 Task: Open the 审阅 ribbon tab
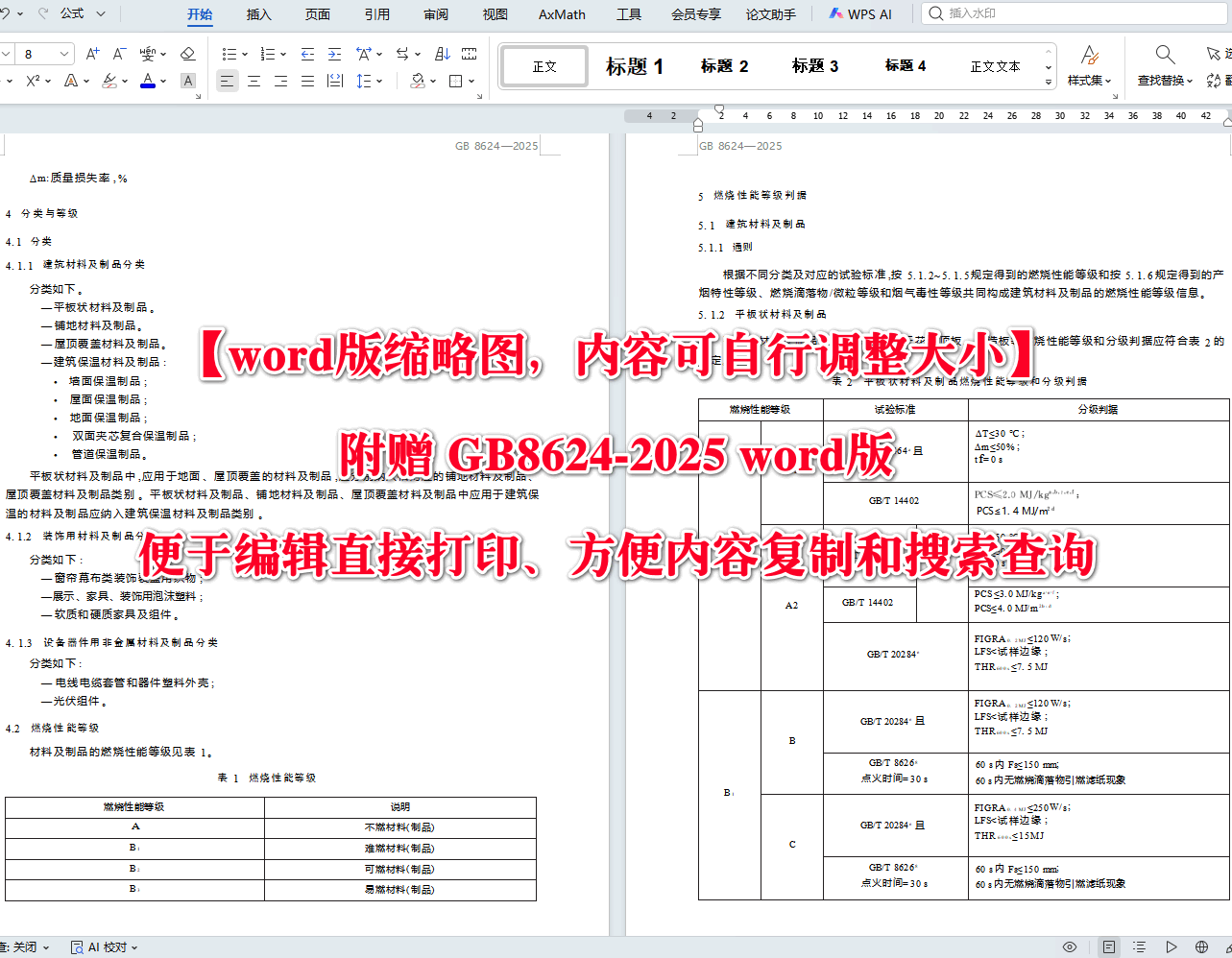(435, 13)
